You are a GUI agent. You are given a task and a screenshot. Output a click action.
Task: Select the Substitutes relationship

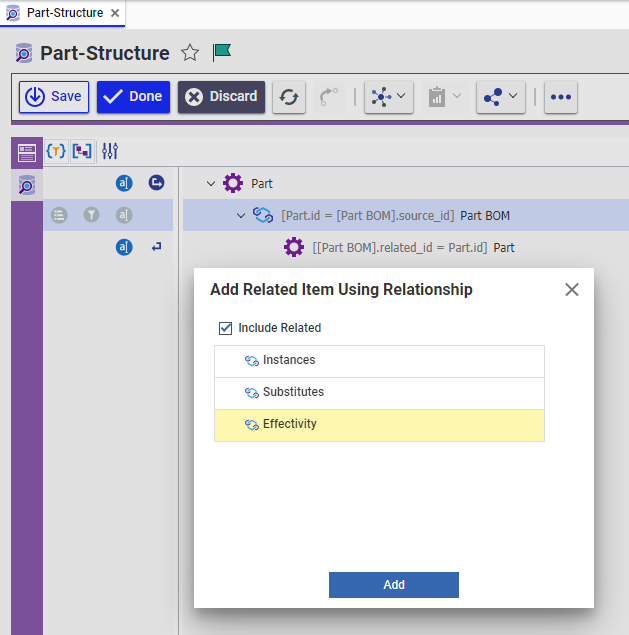[x=379, y=393]
